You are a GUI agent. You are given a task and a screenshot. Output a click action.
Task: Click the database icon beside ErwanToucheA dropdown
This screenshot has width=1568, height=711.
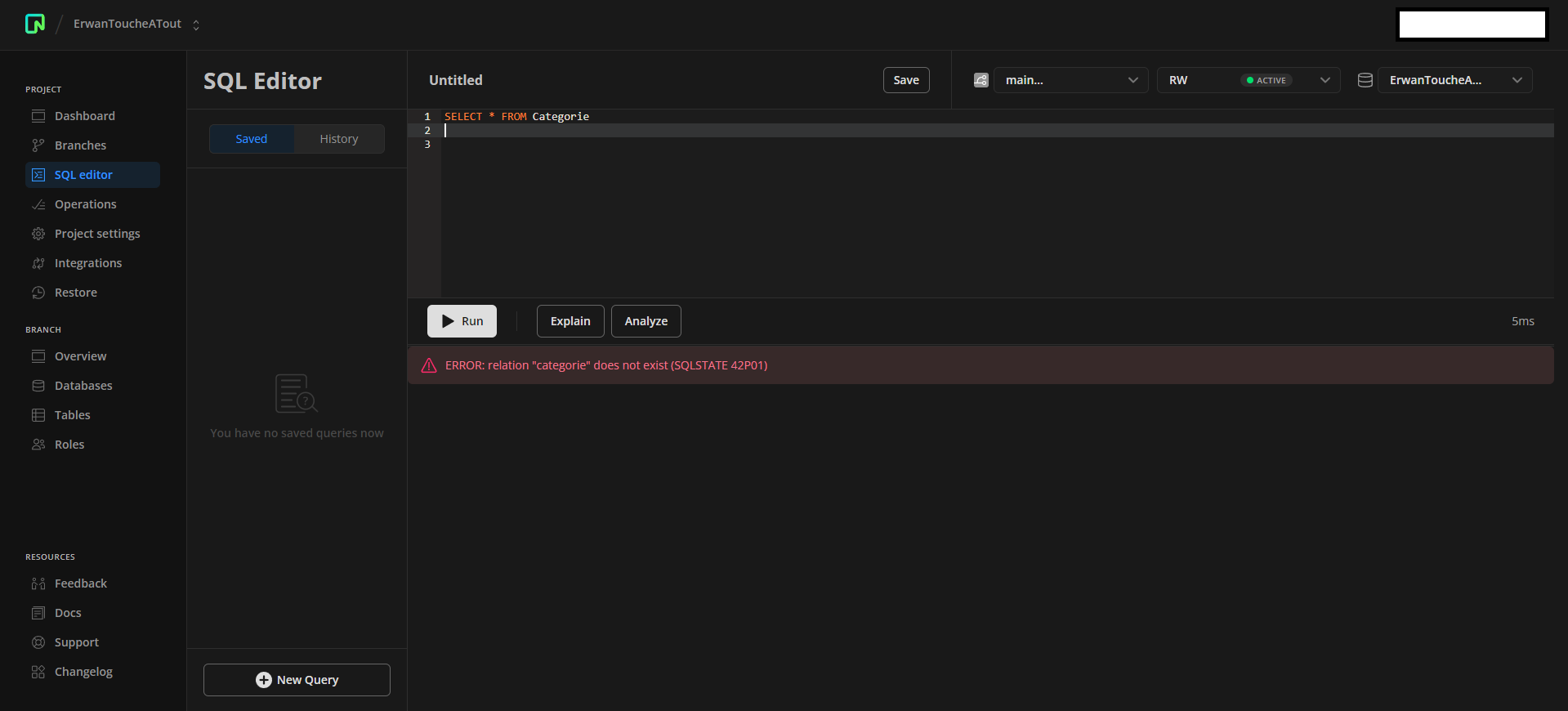1365,80
